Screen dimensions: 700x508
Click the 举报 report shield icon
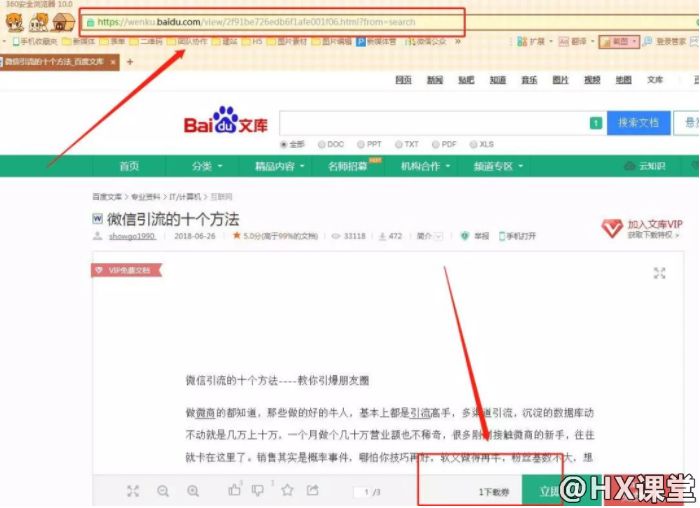tap(465, 236)
